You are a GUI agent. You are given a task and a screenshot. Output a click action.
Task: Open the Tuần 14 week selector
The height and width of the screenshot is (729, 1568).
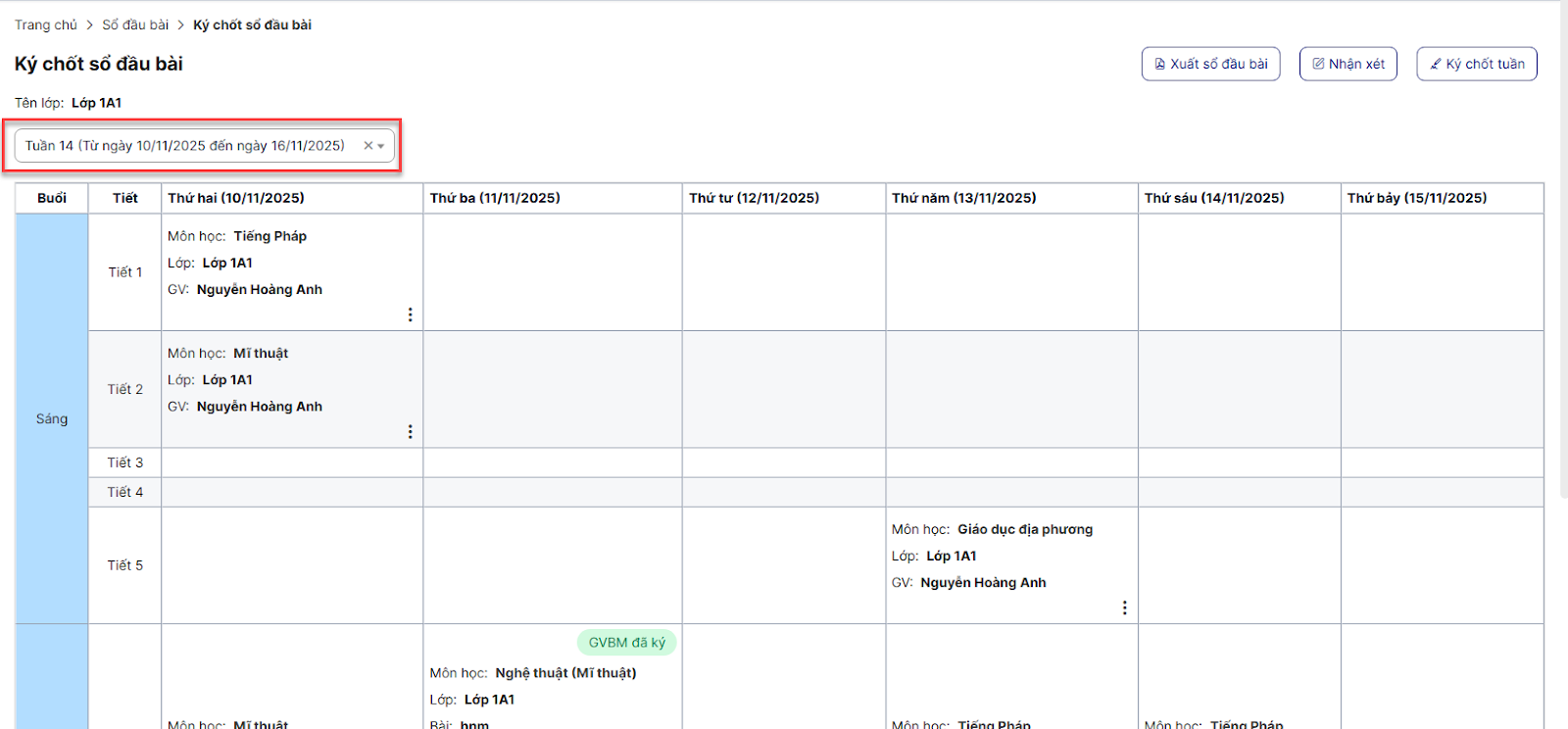(x=186, y=146)
